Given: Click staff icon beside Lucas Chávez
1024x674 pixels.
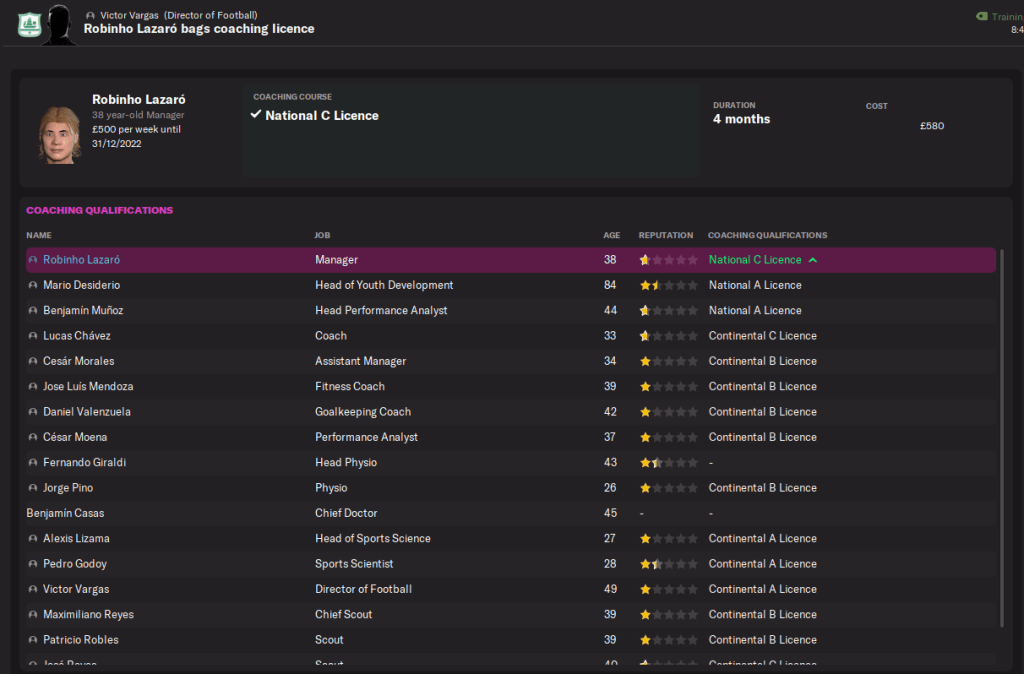Looking at the screenshot, I should point(33,336).
